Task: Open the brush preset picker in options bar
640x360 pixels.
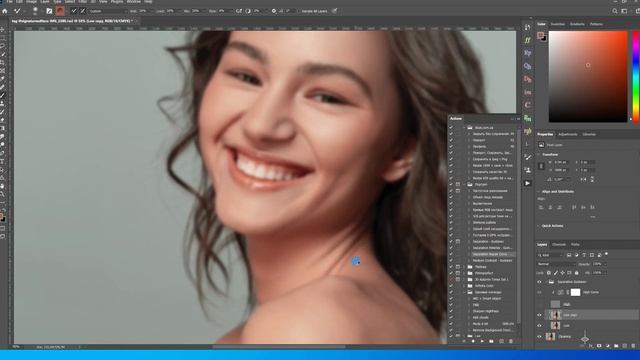Action: click(x=36, y=11)
